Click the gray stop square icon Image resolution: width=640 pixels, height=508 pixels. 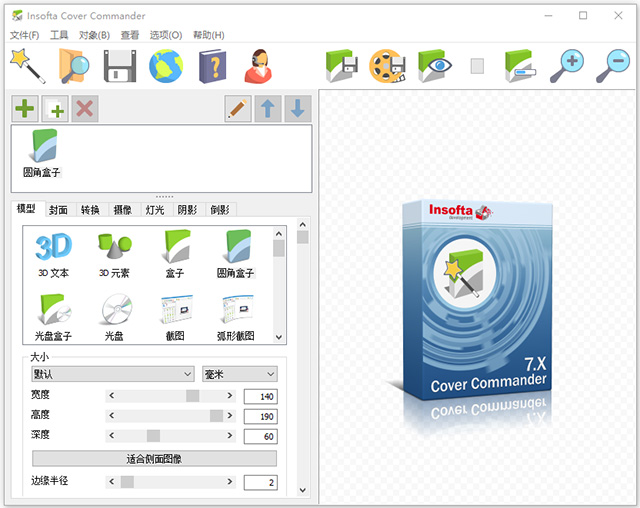pyautogui.click(x=477, y=66)
